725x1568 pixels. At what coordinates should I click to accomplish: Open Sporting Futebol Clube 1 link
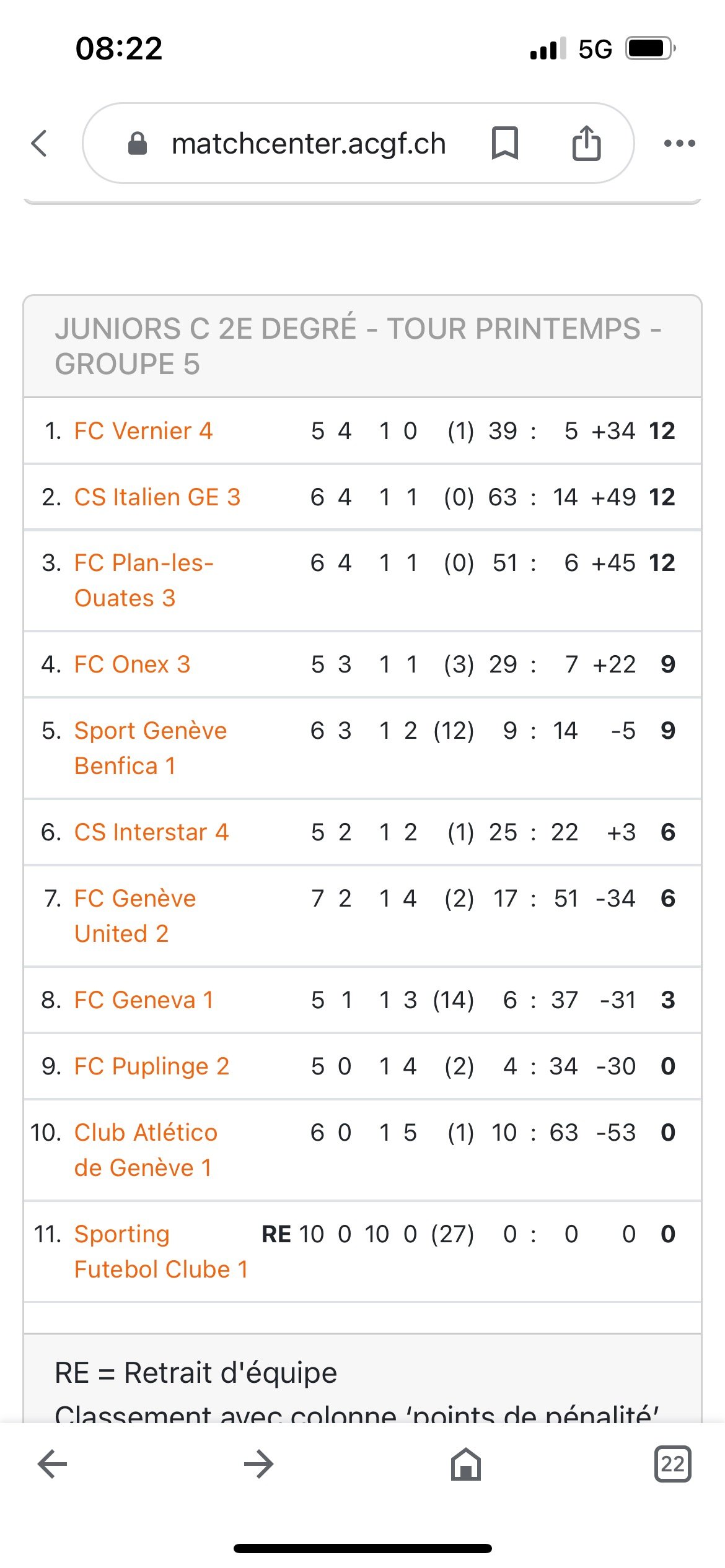pyautogui.click(x=161, y=1252)
